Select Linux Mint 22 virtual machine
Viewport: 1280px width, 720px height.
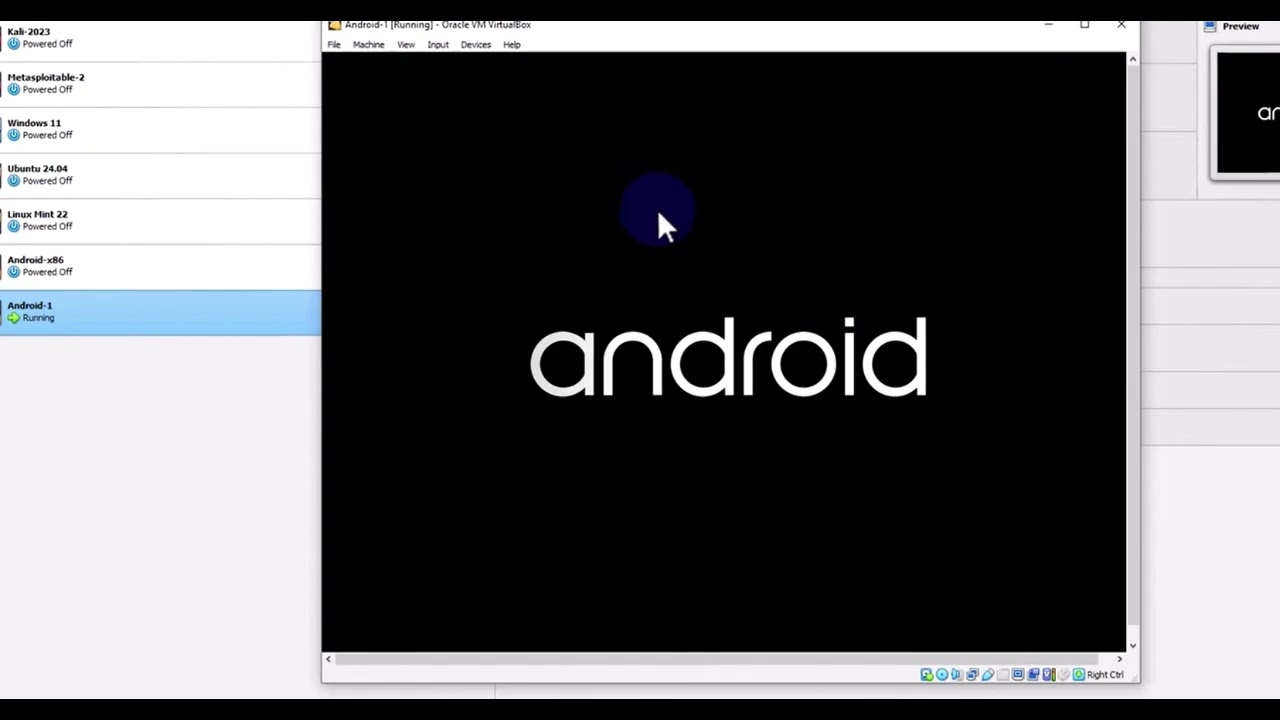click(x=160, y=221)
